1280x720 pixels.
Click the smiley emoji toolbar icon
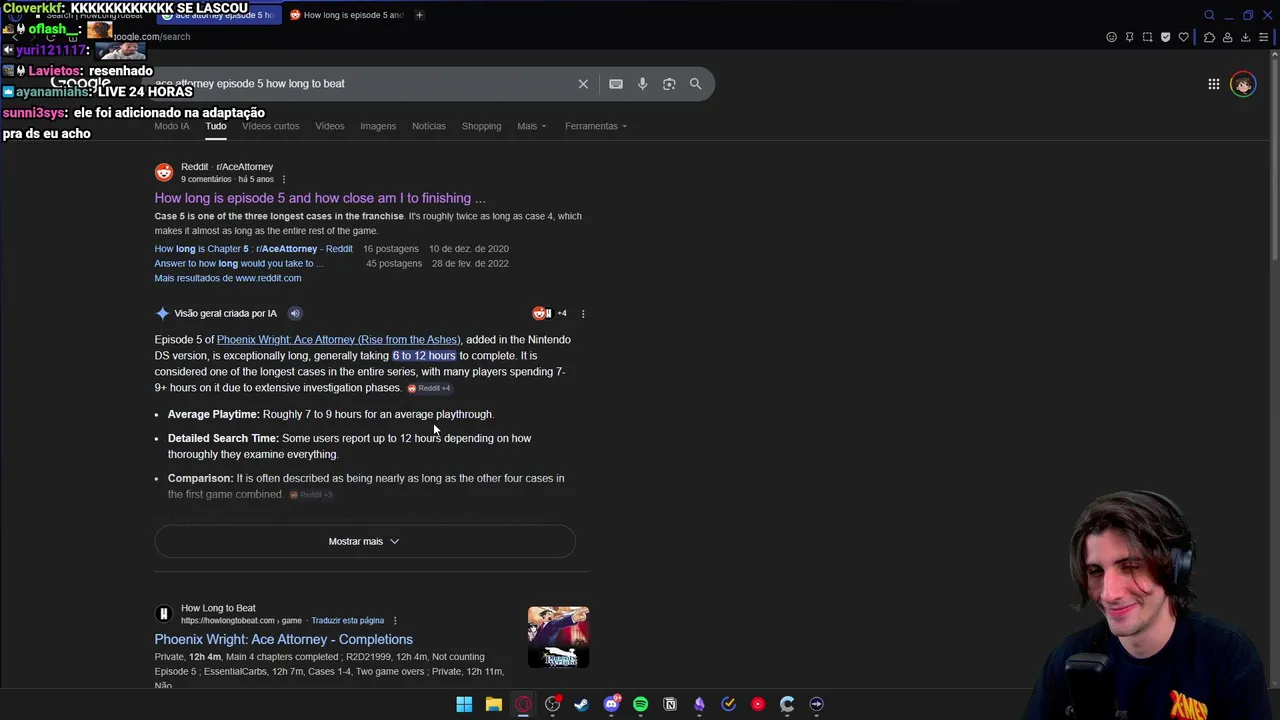[x=1111, y=37]
